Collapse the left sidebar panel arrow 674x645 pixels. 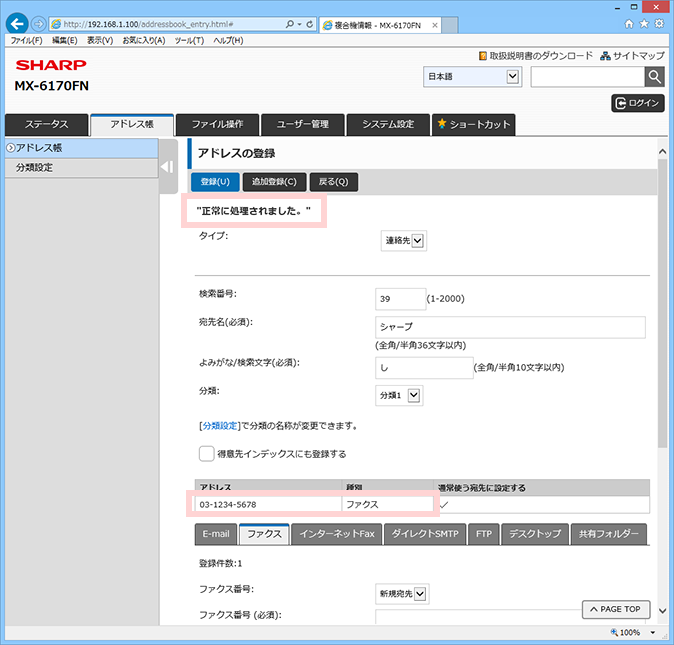click(x=168, y=166)
